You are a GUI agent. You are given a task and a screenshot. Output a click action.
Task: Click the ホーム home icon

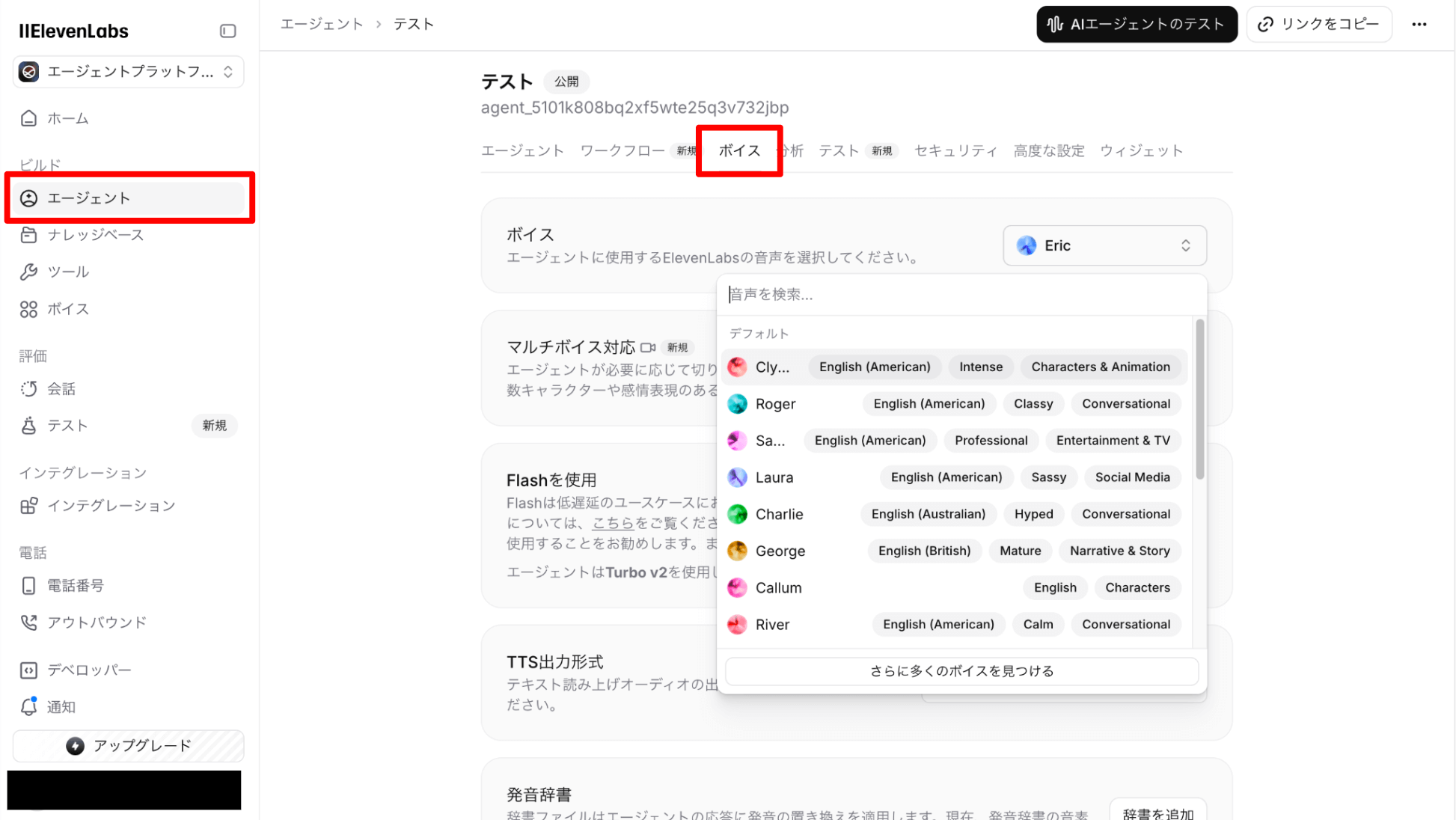[x=28, y=118]
